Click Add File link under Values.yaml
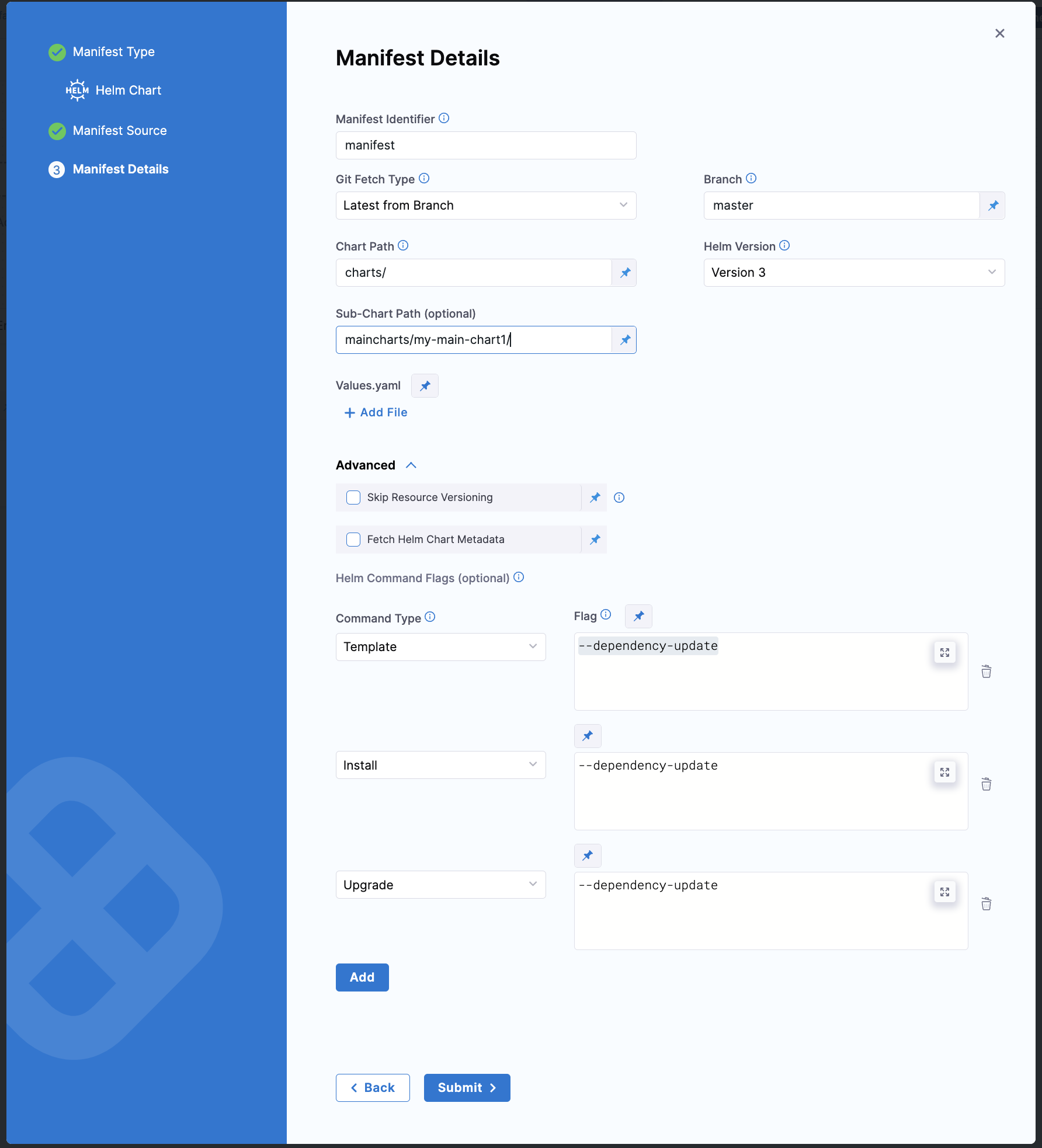The width and height of the screenshot is (1042, 1148). pos(376,413)
